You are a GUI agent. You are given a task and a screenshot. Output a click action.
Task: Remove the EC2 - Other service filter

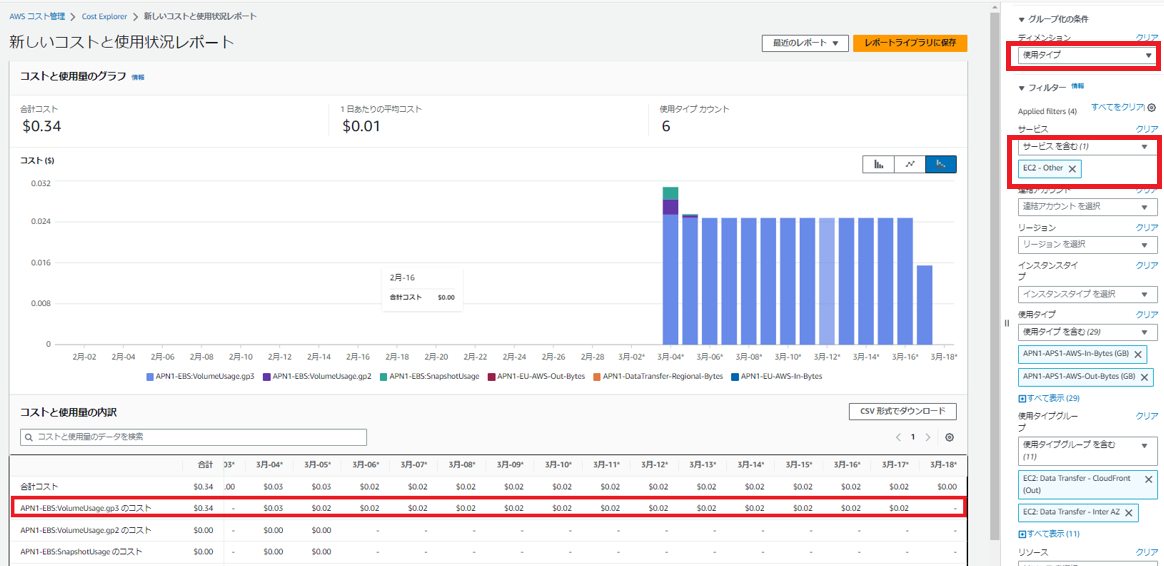[1072, 169]
